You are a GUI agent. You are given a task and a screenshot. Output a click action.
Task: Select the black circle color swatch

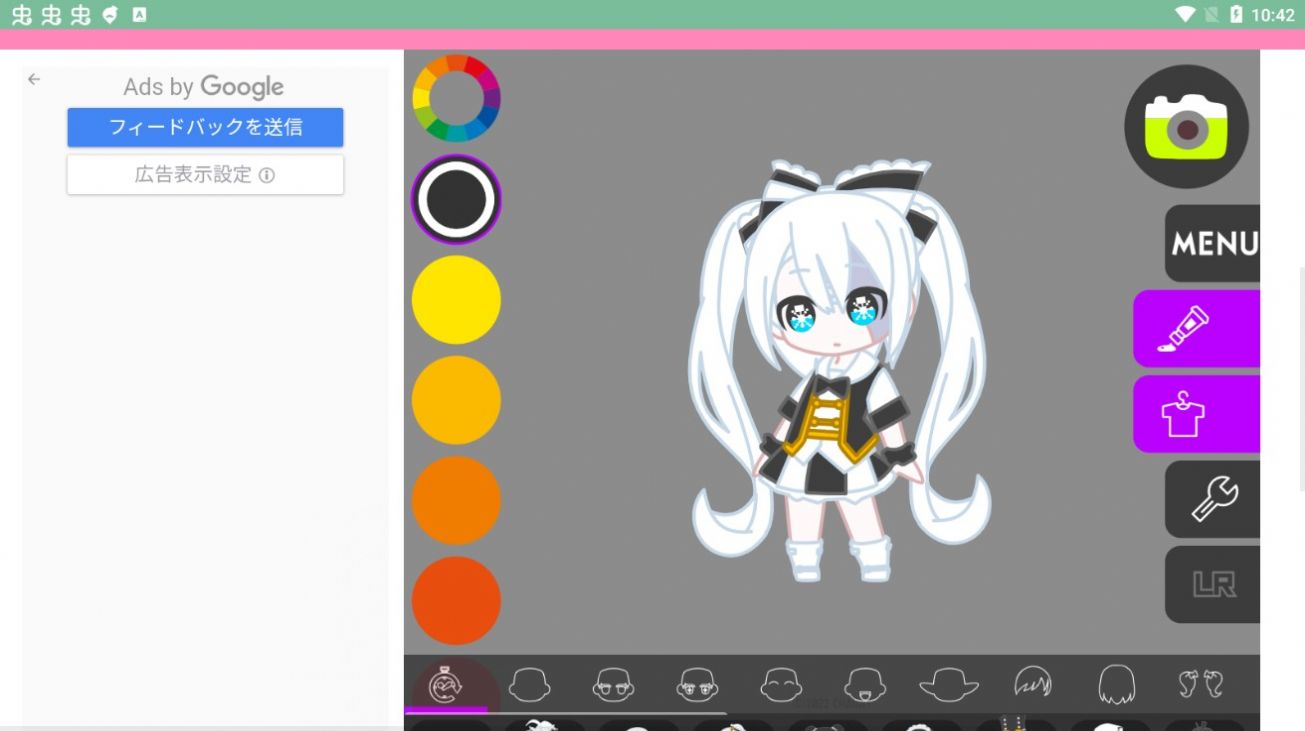pyautogui.click(x=456, y=200)
